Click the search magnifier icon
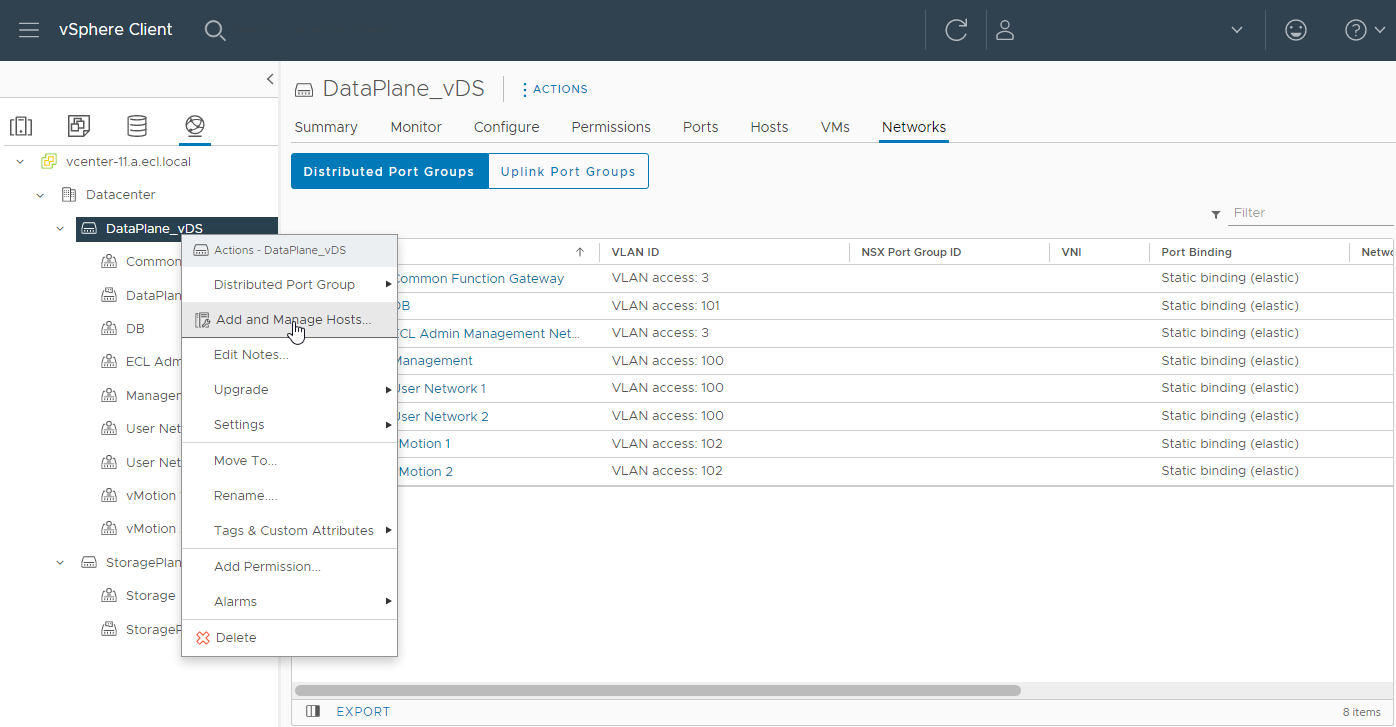The image size is (1396, 727). 215,30
